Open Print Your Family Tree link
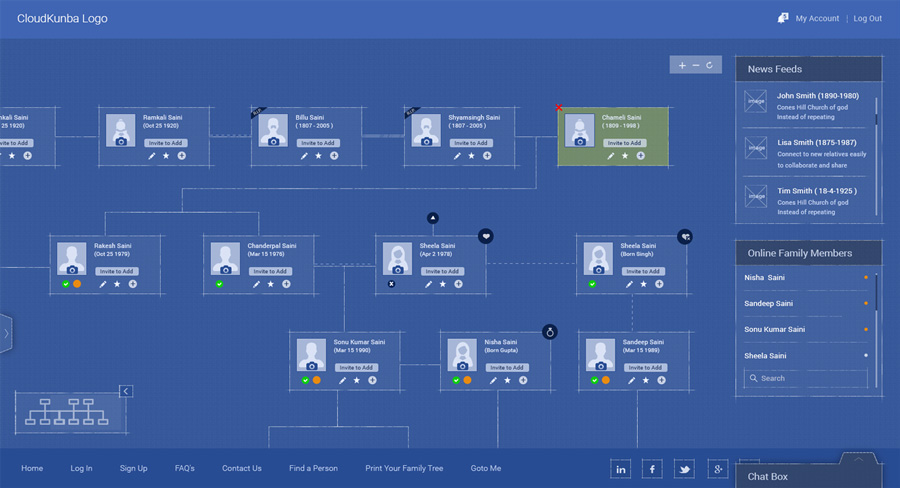The height and width of the screenshot is (488, 900). point(404,468)
